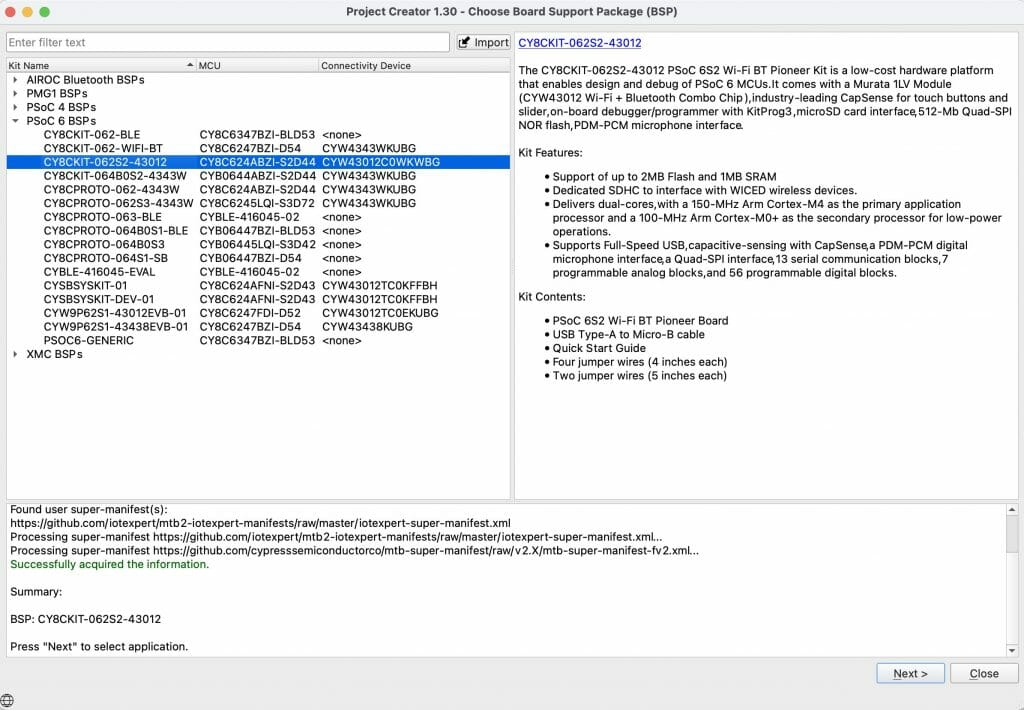Click the MCU cell CYB06445LQI-S3D42
The width and height of the screenshot is (1024, 710).
coord(258,244)
